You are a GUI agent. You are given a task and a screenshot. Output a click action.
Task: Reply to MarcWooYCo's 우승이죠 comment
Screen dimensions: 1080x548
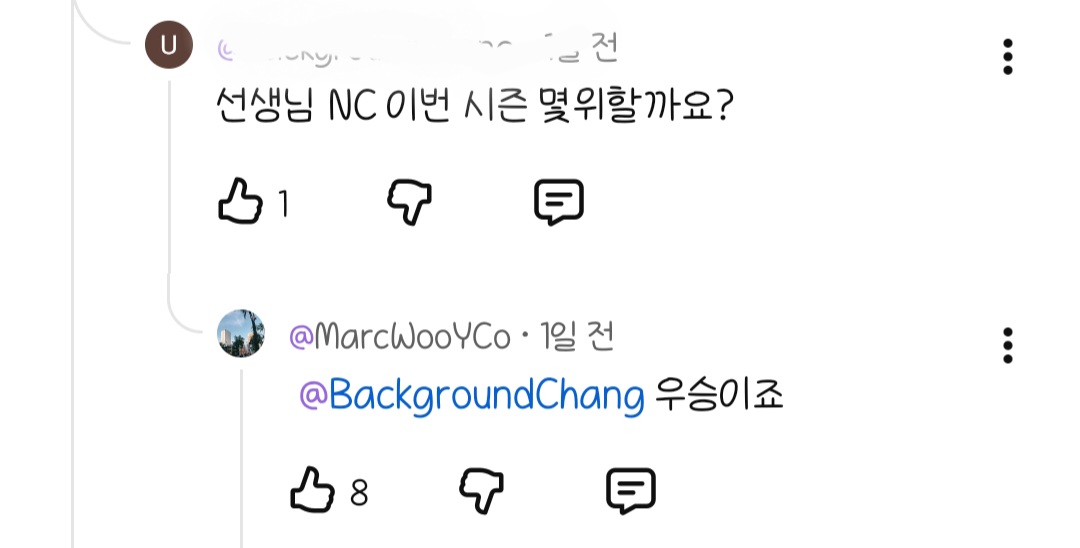[x=631, y=491]
